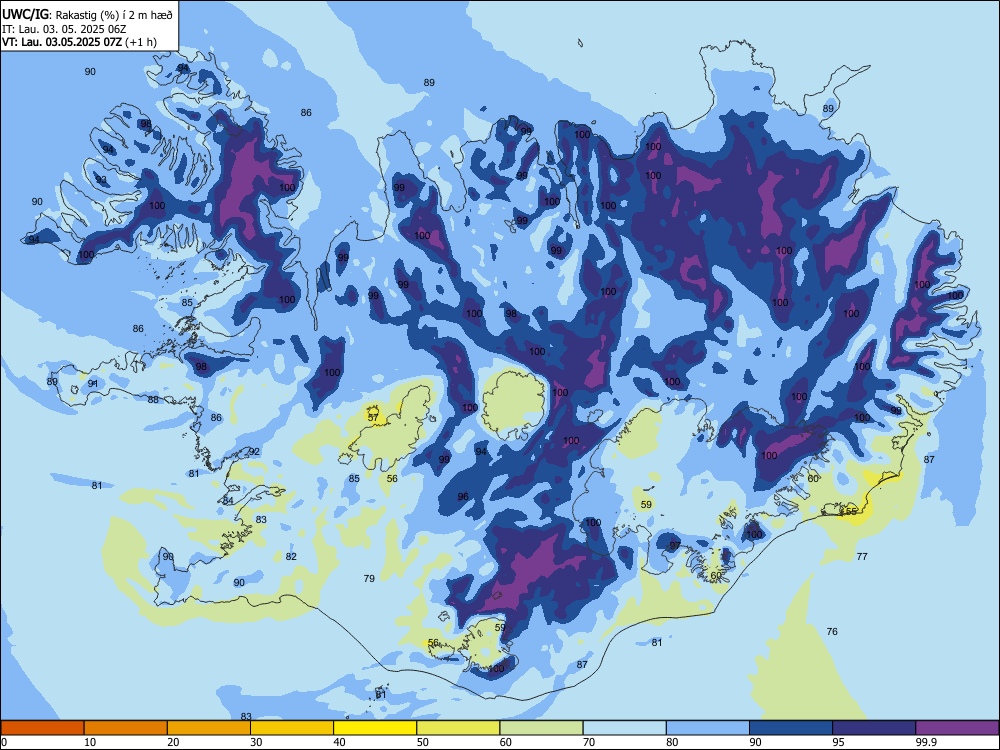This screenshot has height=750, width=1000.
Task: Click the dark navy 95–99.9 legend swatch
Action: pyautogui.click(x=874, y=728)
